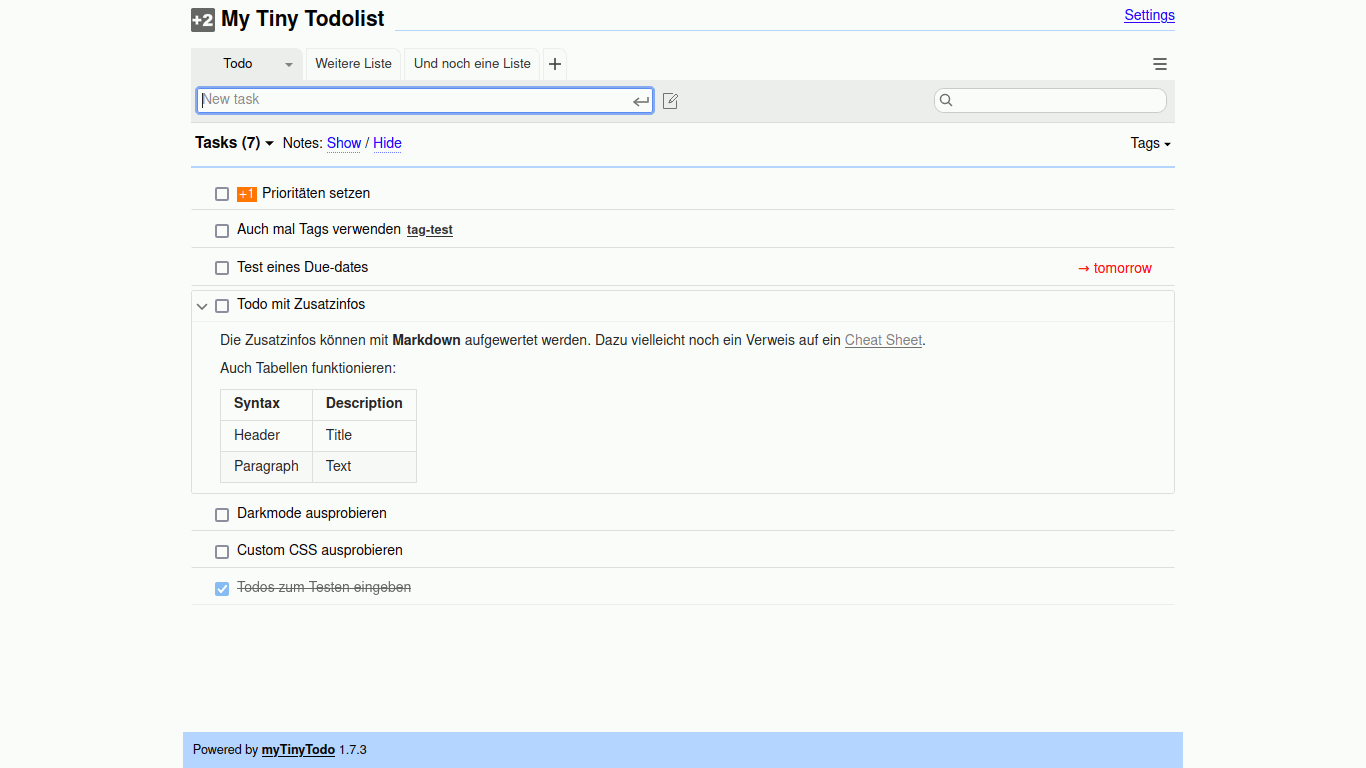Open the Settings link
The image size is (1366, 768).
1149,15
